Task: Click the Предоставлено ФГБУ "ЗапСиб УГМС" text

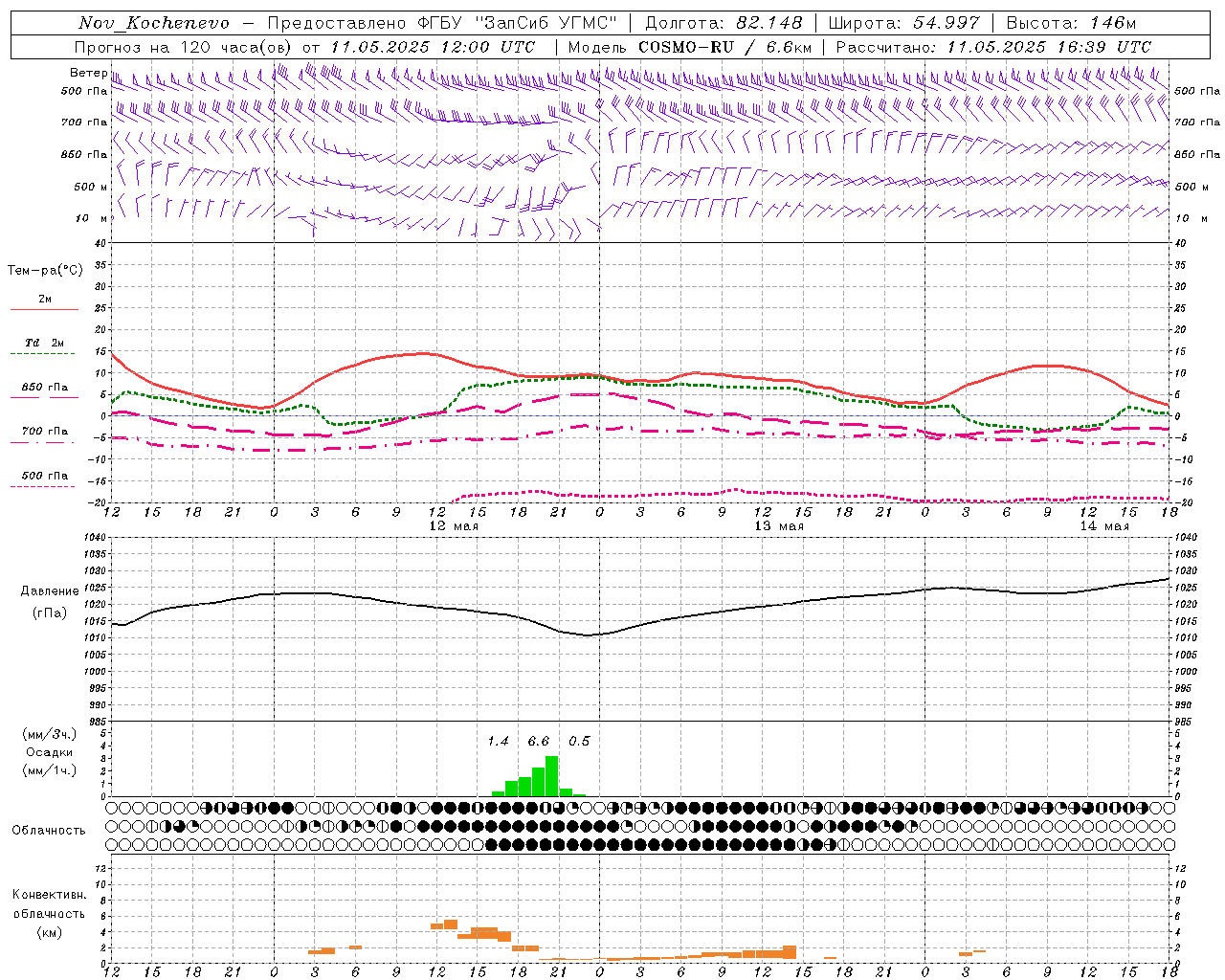Action: point(442,23)
